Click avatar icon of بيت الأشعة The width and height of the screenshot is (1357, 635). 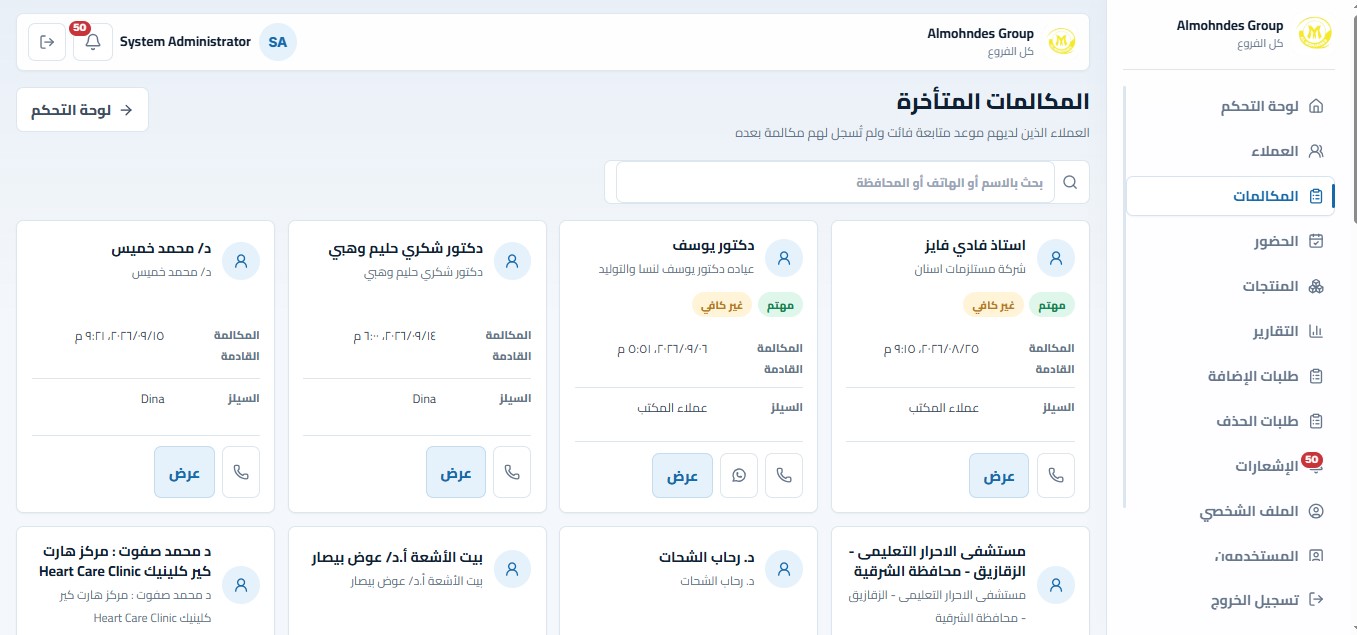coord(512,568)
